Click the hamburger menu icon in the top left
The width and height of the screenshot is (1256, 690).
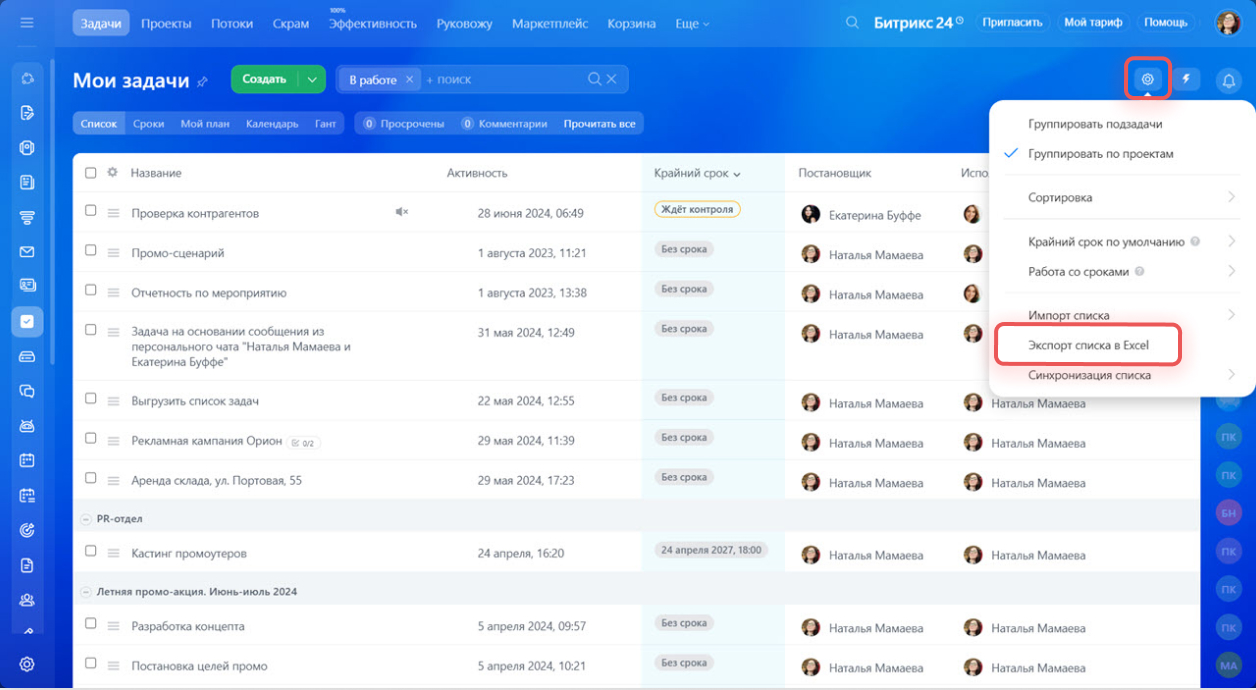[27, 22]
